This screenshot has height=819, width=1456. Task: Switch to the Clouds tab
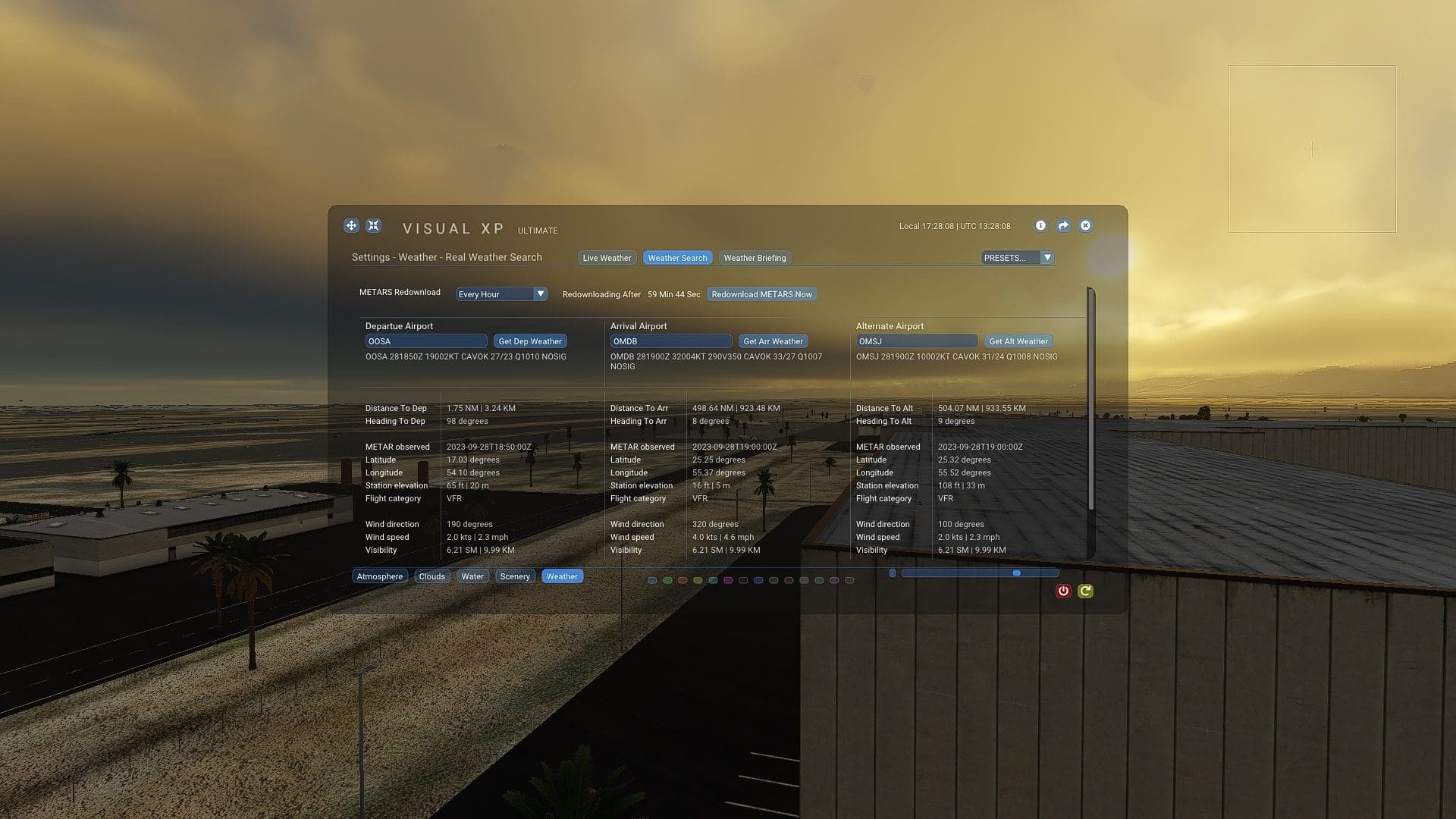(x=432, y=576)
